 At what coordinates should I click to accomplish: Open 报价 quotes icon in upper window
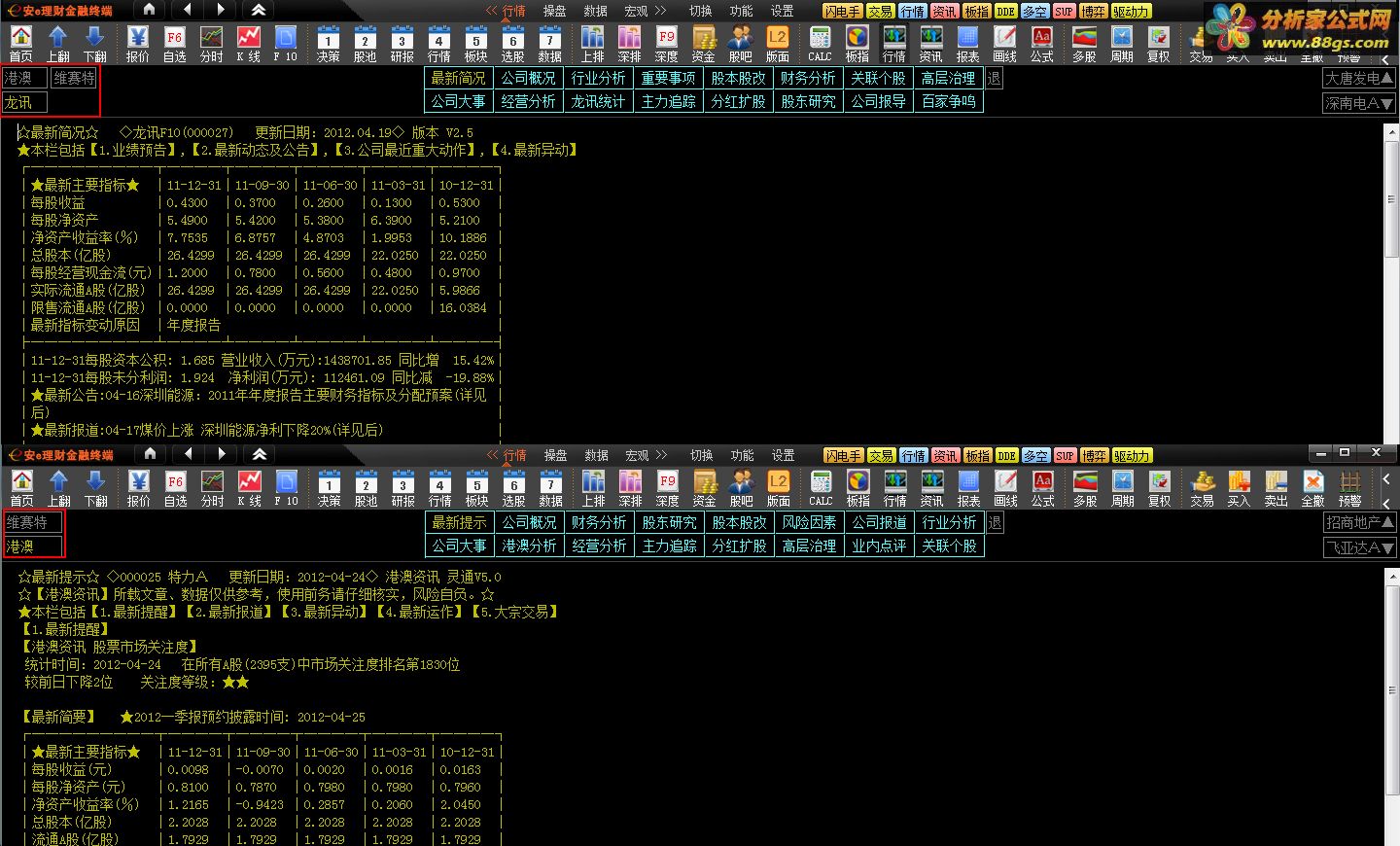(x=138, y=44)
